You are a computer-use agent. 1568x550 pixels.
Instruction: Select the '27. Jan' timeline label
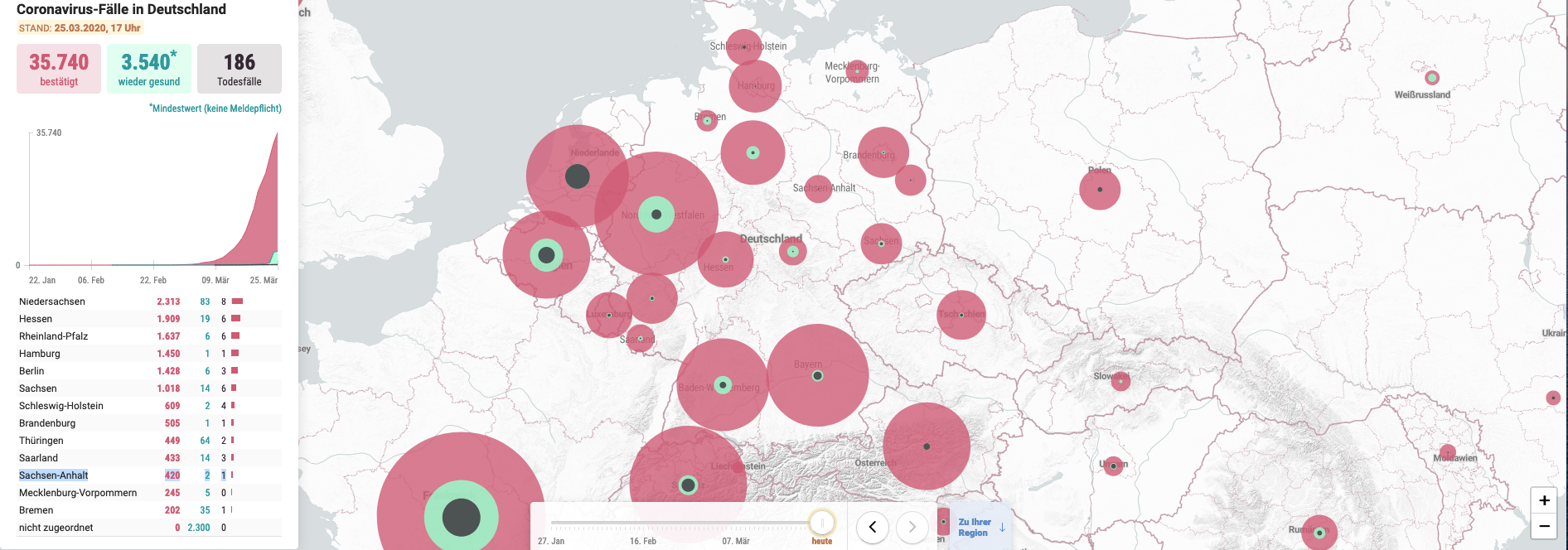[x=551, y=541]
